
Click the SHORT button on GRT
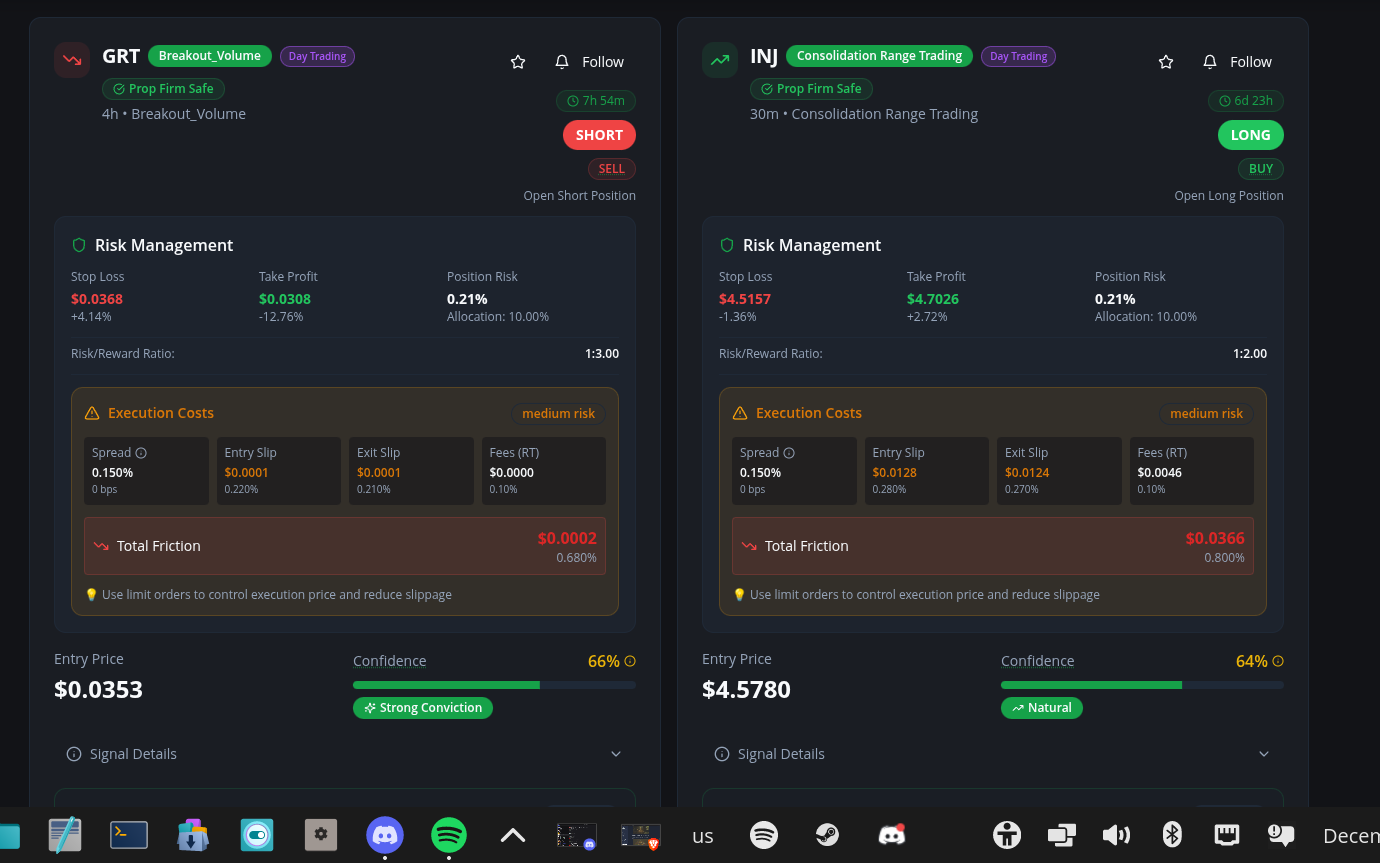tap(599, 135)
